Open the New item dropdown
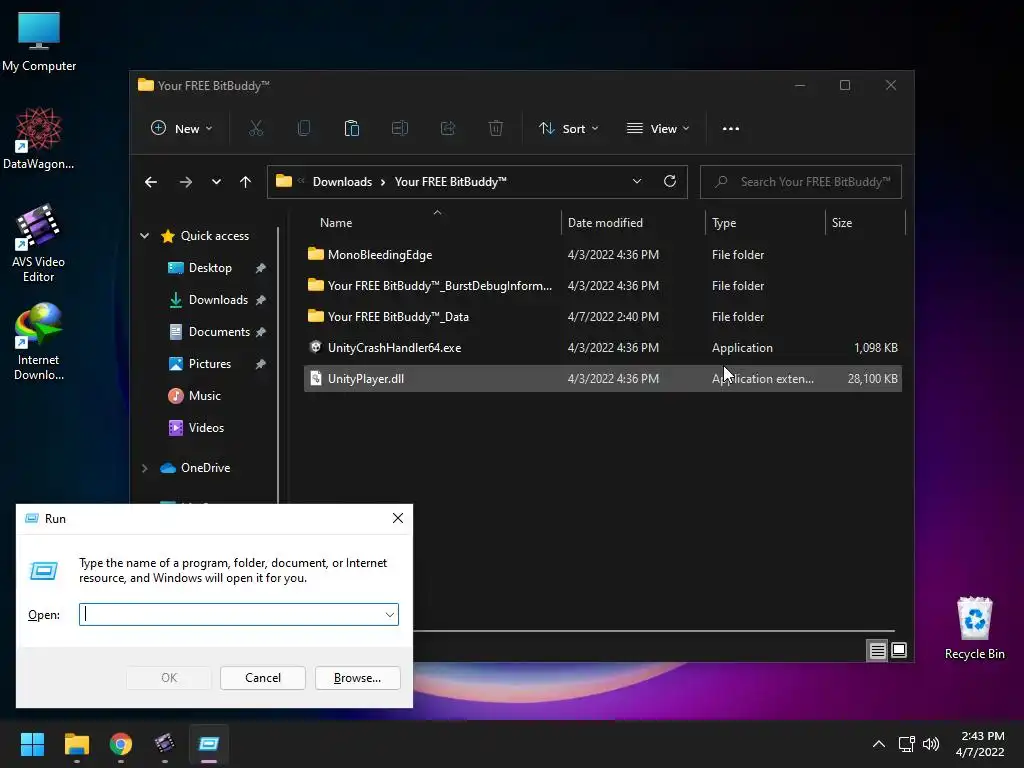Image resolution: width=1024 pixels, height=768 pixels. pos(181,129)
